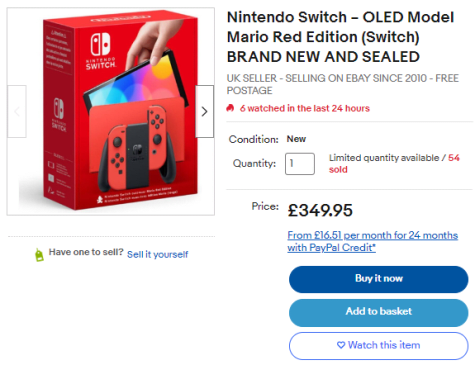Show previous product image with left arrow
Viewport: 475px width, 365px height.
click(x=17, y=111)
